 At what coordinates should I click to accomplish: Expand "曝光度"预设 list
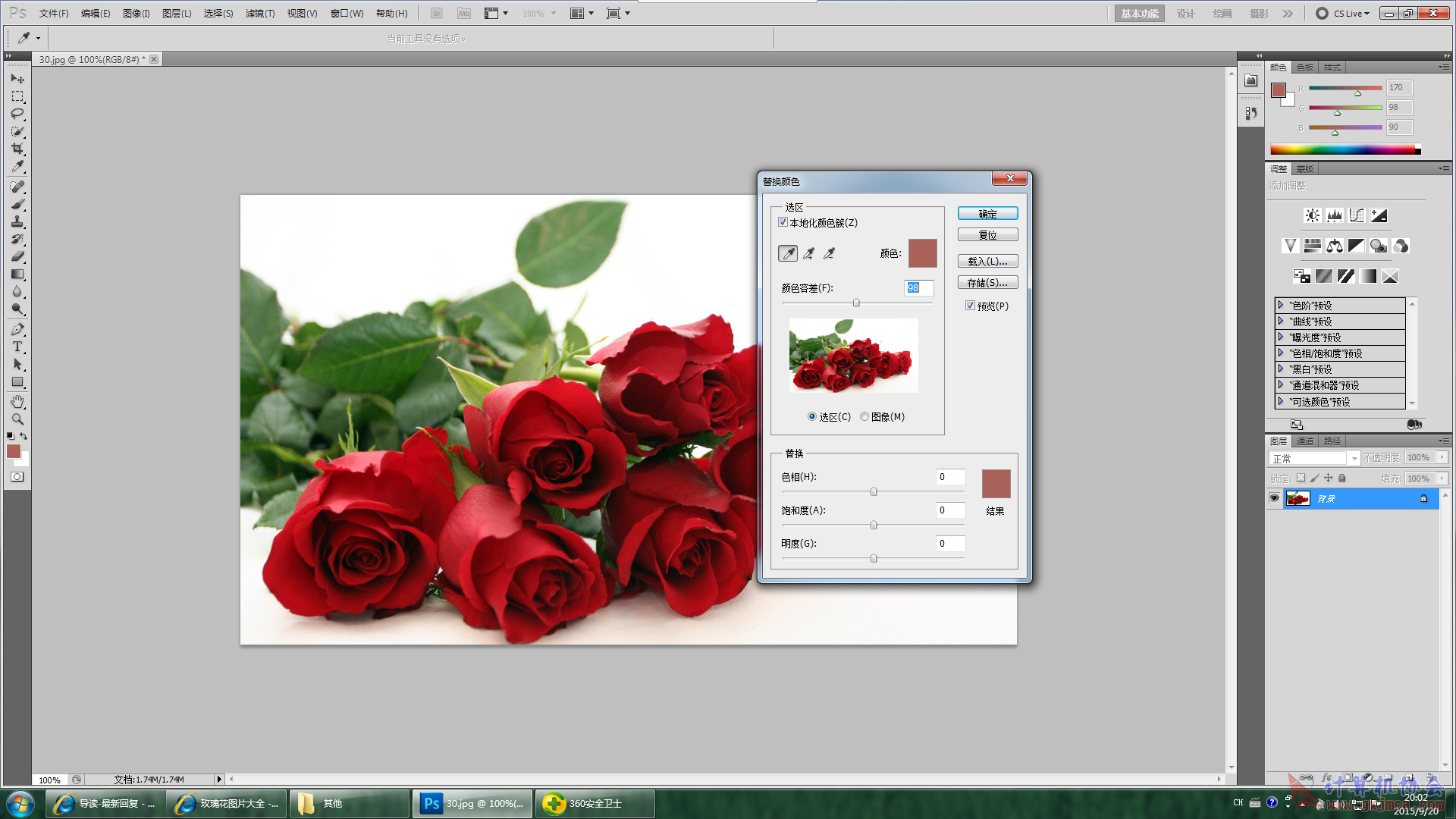pos(1281,337)
